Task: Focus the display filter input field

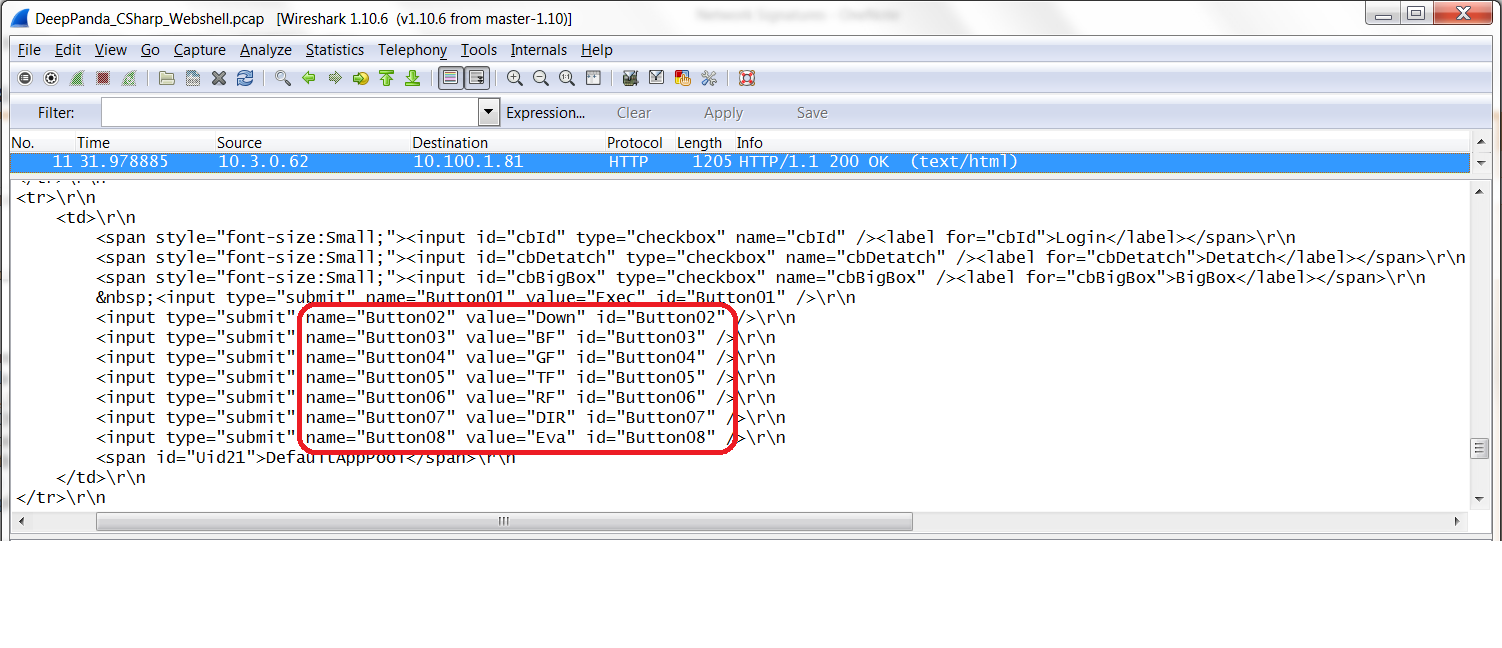Action: point(290,112)
